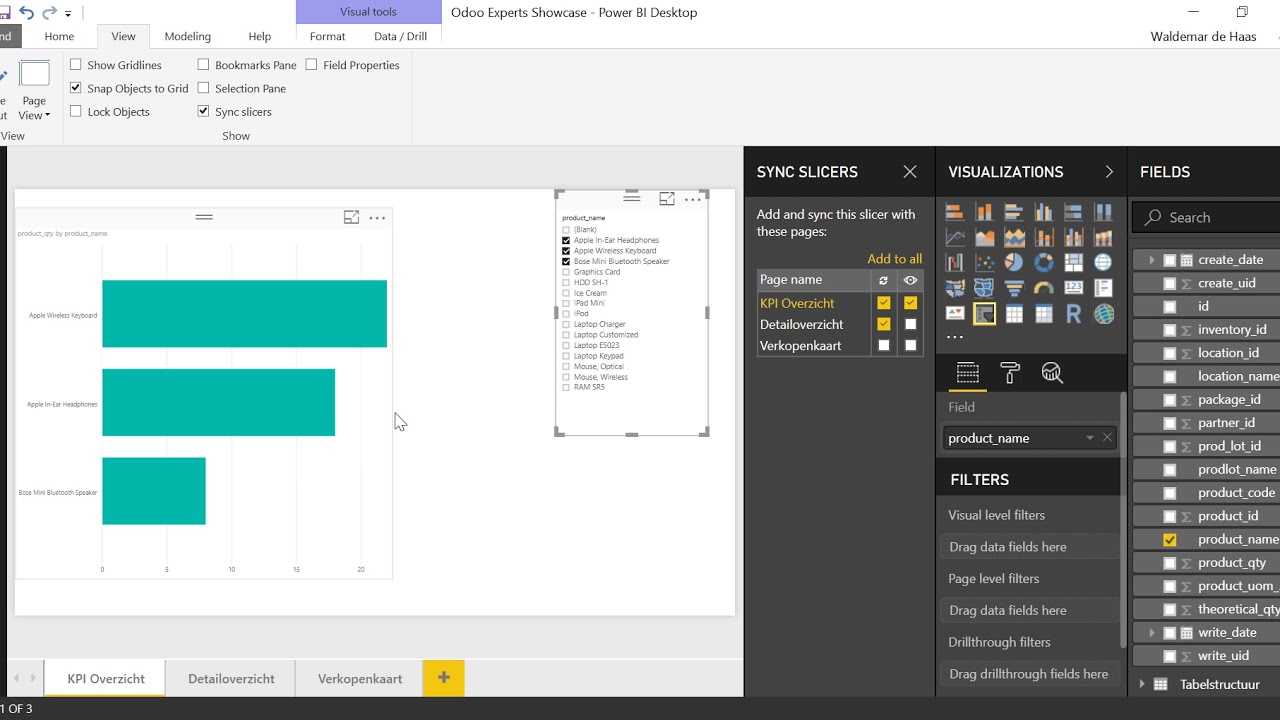Choose the area chart visualization
This screenshot has height=720, width=1280.
point(984,238)
